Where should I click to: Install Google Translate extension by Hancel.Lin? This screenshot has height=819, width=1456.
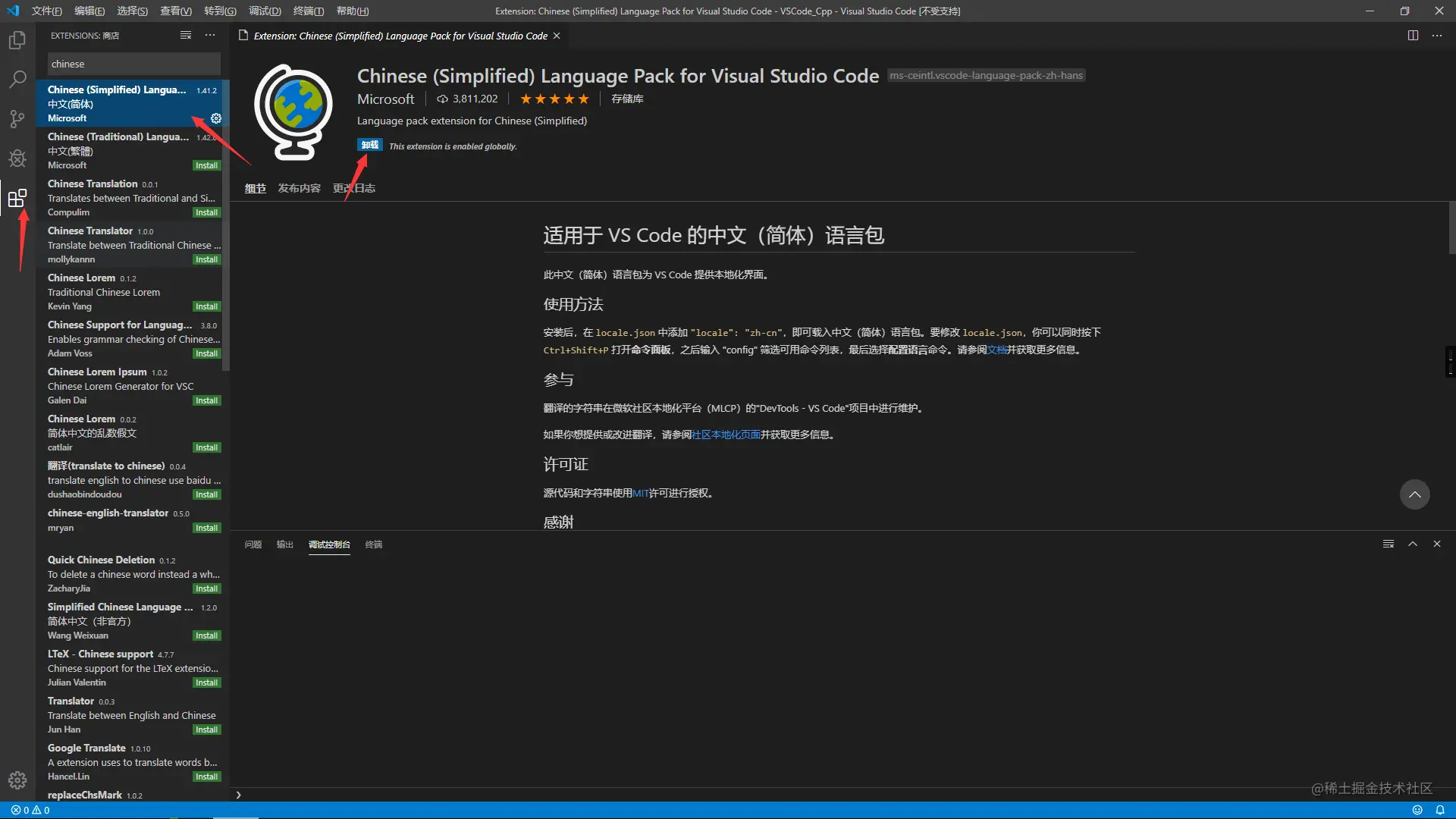pos(206,777)
